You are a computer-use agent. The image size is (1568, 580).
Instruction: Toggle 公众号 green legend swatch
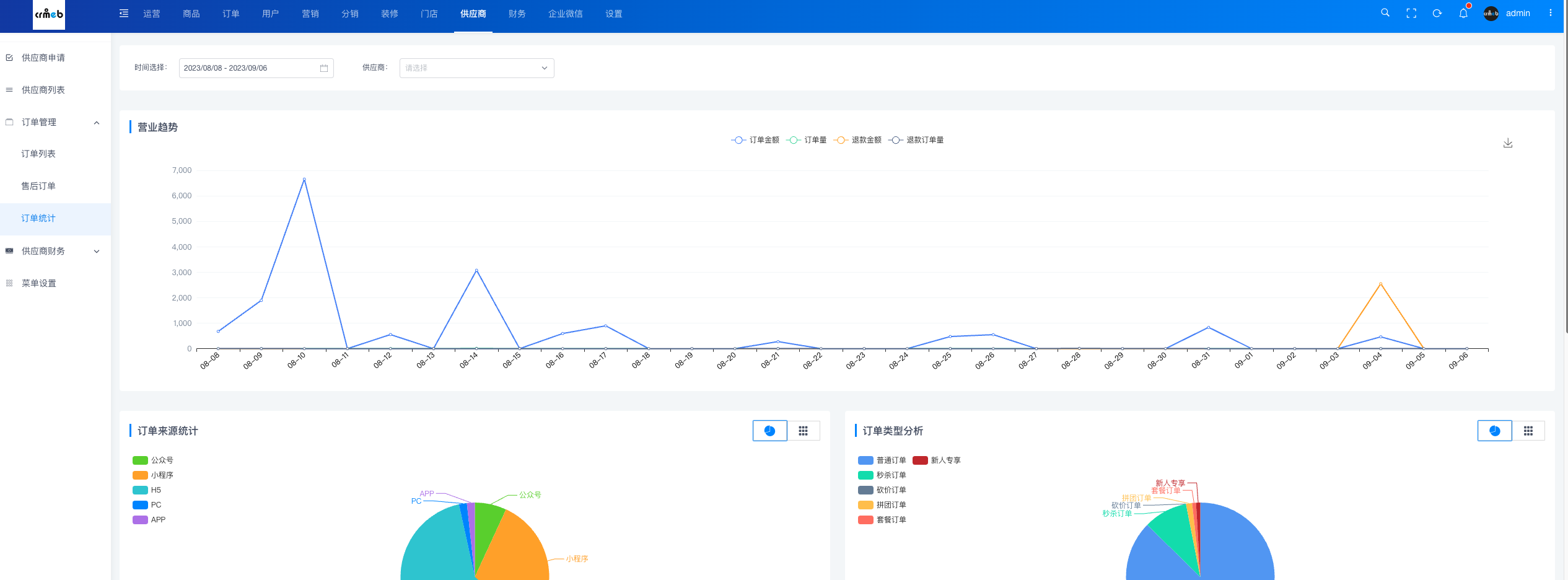coord(140,460)
